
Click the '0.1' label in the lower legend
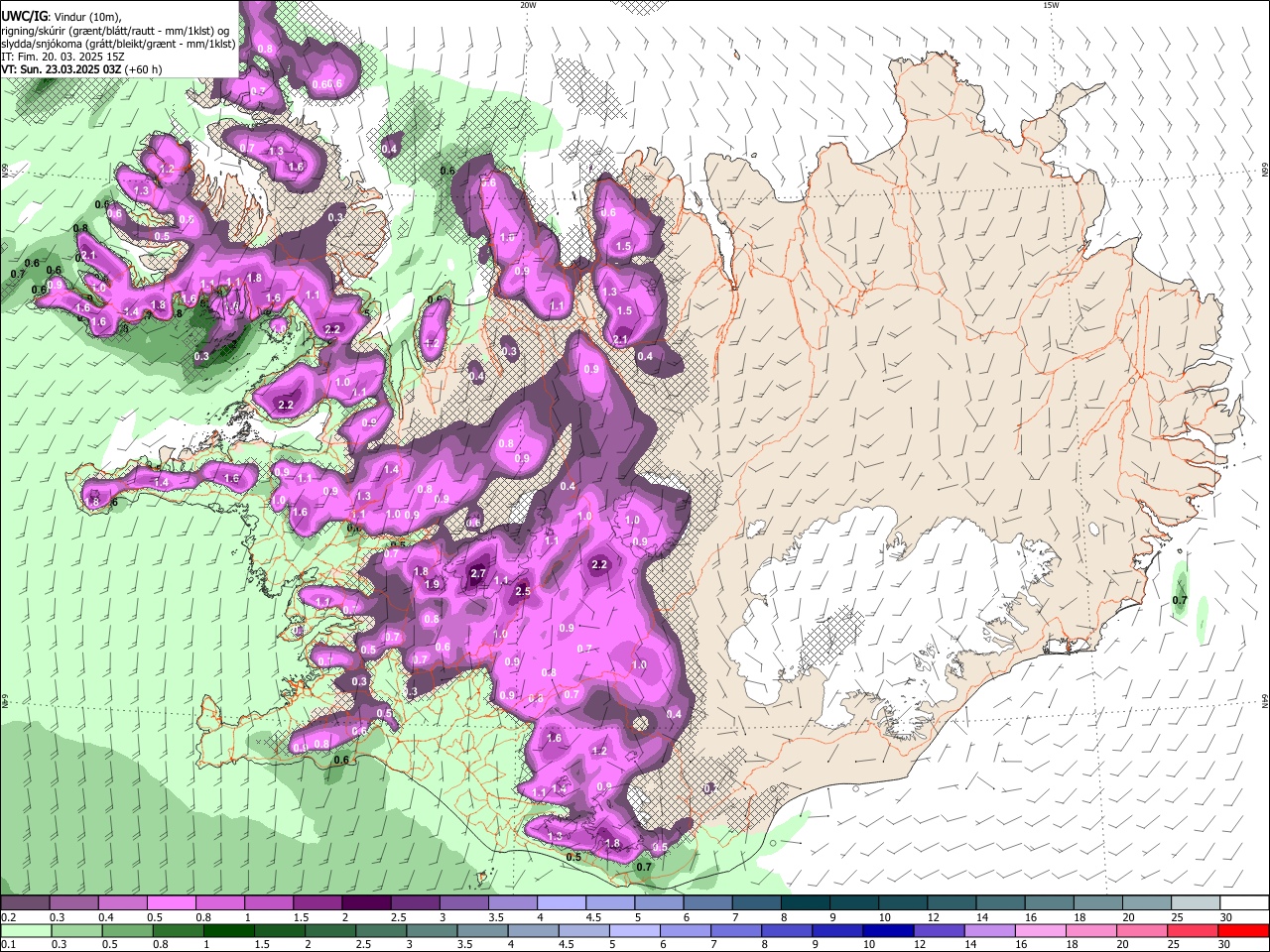(x=8, y=945)
